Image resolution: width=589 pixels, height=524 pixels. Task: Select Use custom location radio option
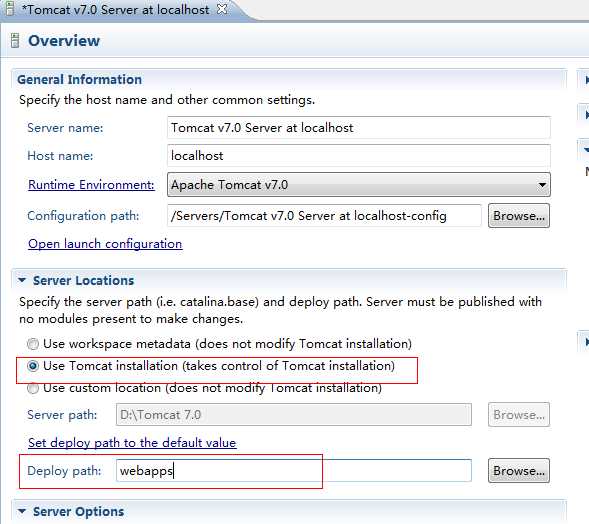(x=33, y=388)
